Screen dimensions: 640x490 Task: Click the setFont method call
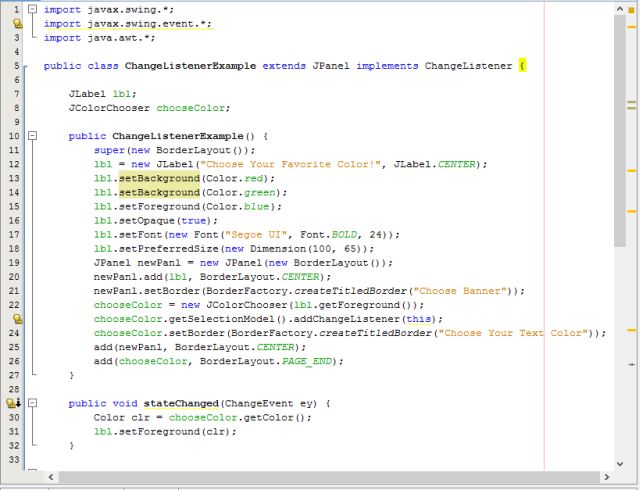(x=140, y=235)
